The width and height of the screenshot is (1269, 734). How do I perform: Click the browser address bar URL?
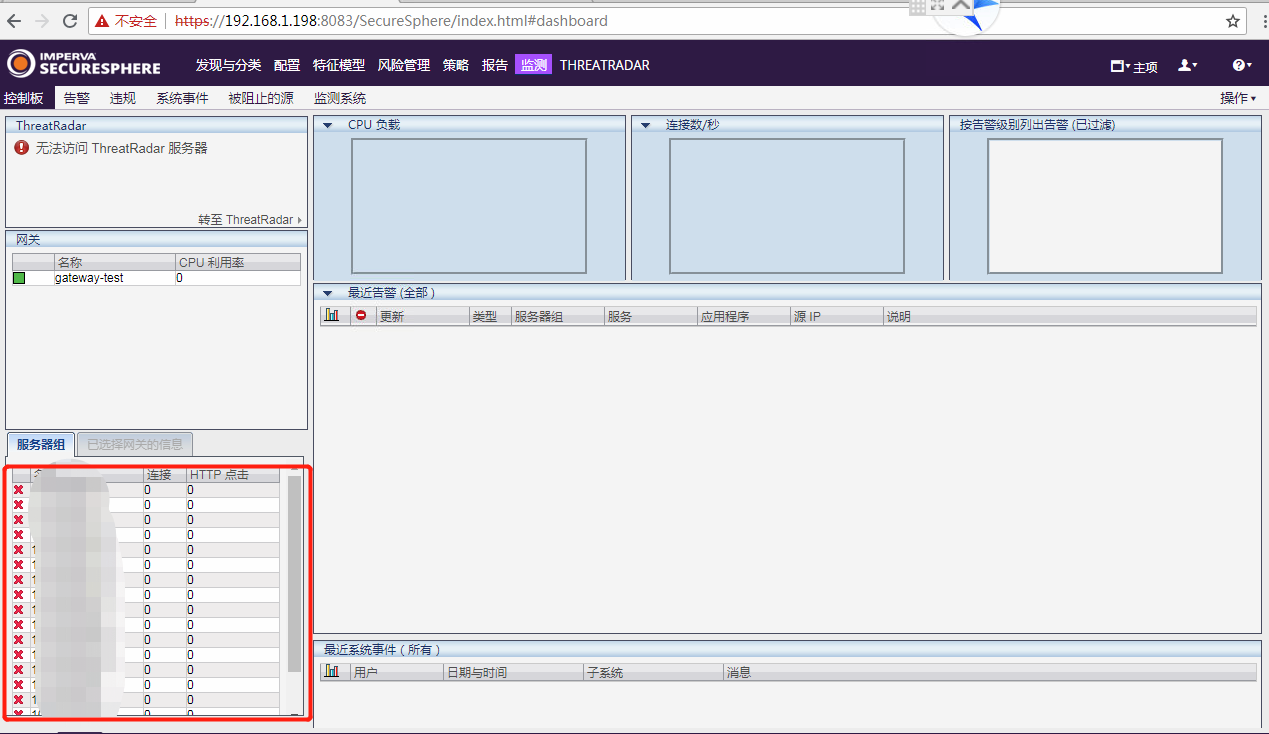click(391, 21)
